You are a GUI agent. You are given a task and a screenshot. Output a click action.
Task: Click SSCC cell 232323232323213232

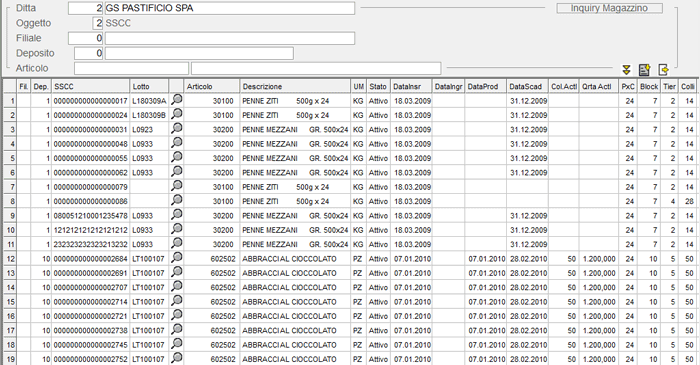[91, 245]
